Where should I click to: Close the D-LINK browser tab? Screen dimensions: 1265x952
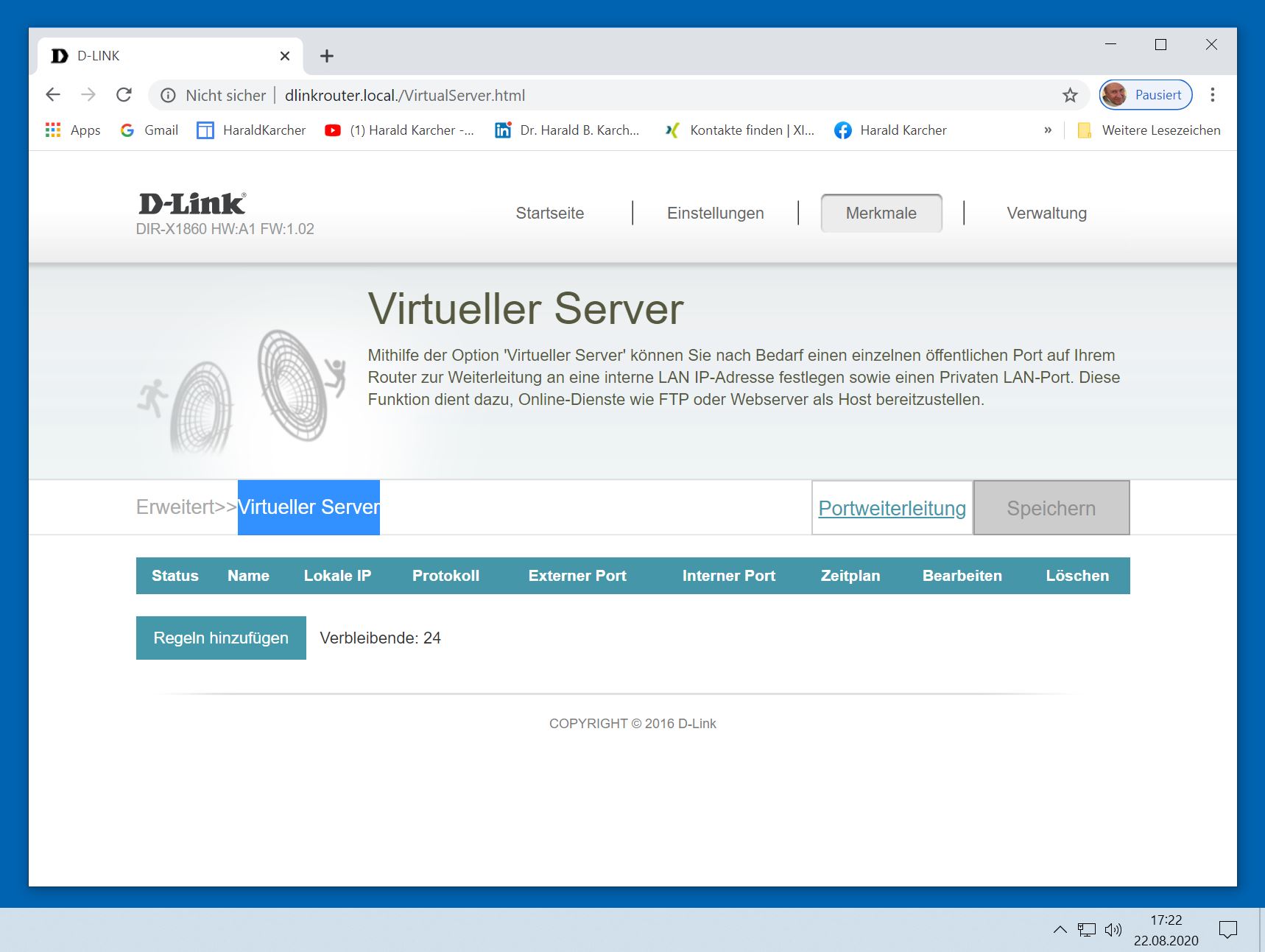click(x=285, y=56)
